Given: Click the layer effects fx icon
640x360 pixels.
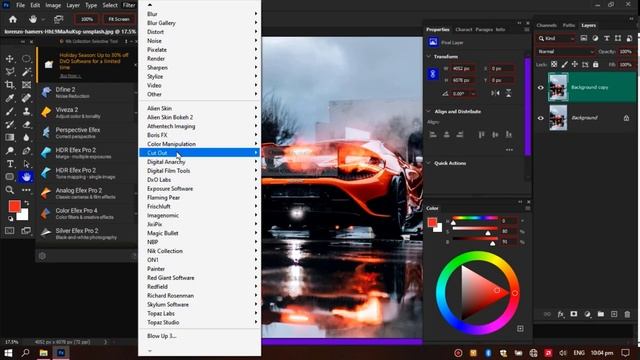Looking at the screenshot, I should tap(560, 314).
